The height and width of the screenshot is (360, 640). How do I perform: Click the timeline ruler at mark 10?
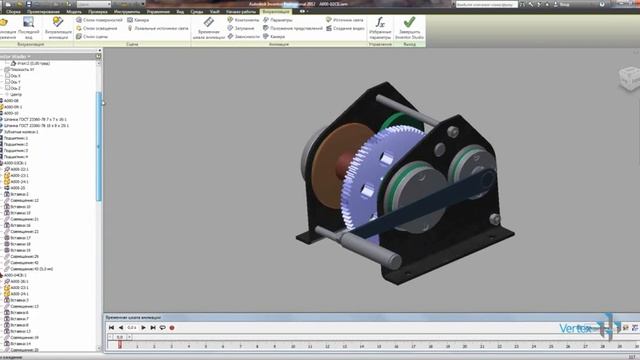[293, 346]
